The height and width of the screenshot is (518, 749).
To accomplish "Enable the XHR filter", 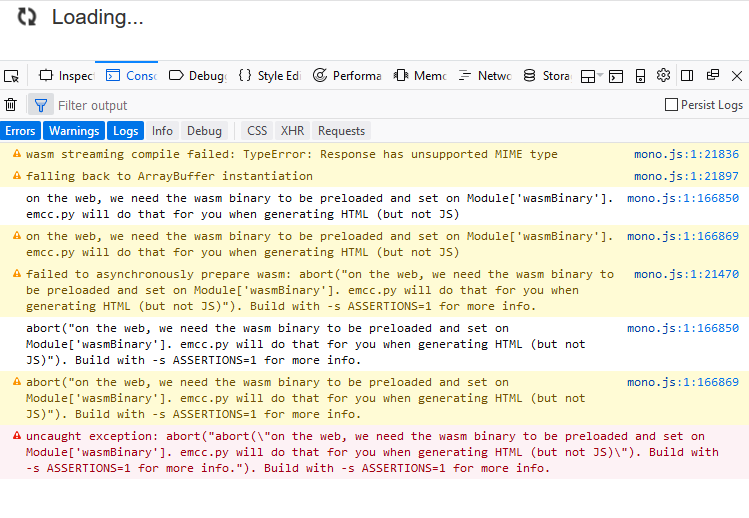I will [292, 131].
